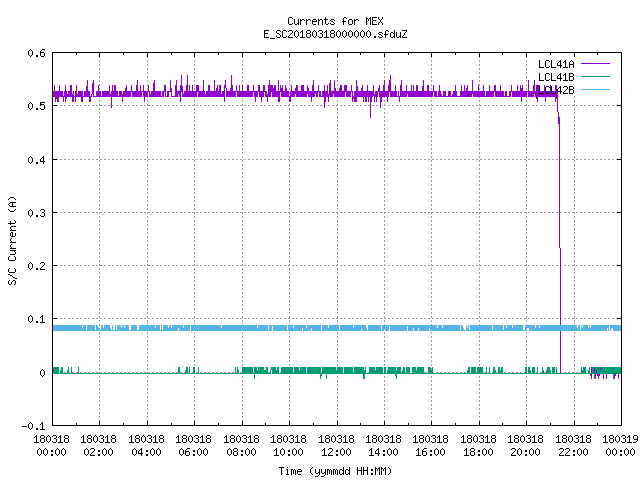The height and width of the screenshot is (480, 640).
Task: Click the x-axis tick 180318 20:00
Action: pyautogui.click(x=525, y=446)
